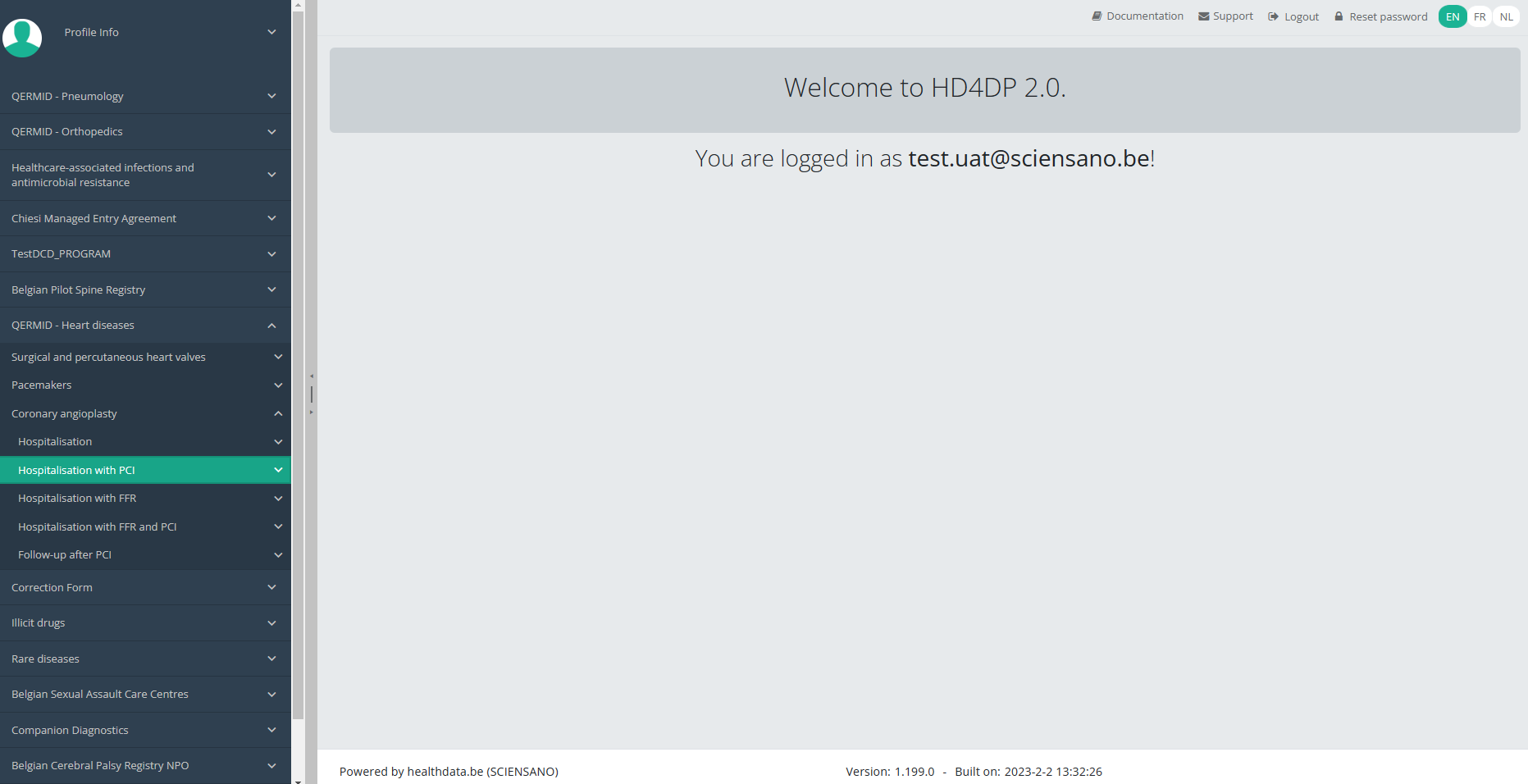
Task: Click the Reset password lock icon
Action: click(x=1339, y=16)
